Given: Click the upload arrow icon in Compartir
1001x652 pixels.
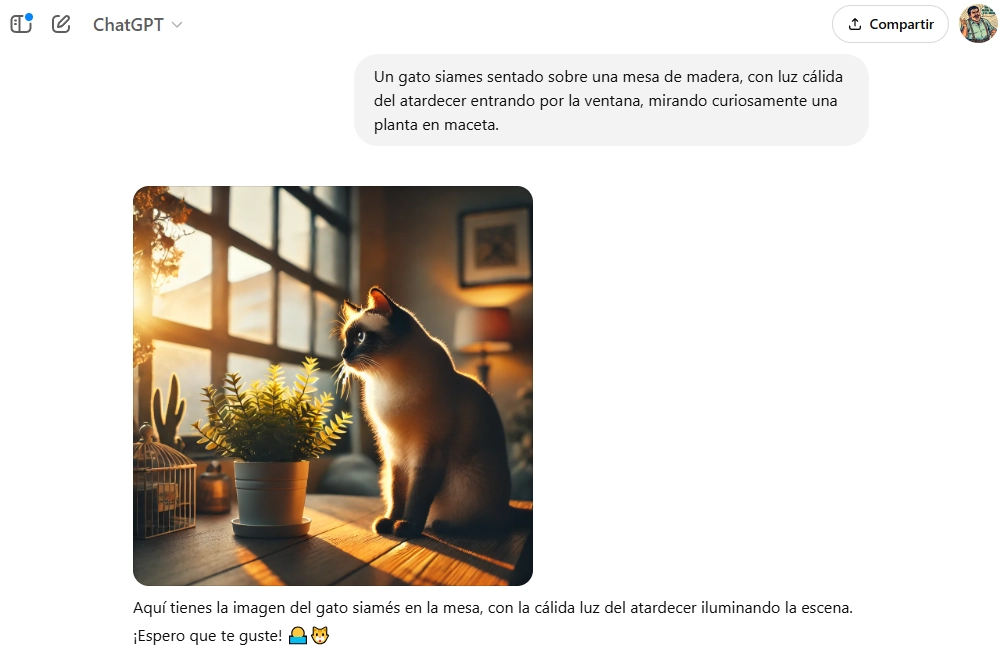Looking at the screenshot, I should 855,24.
